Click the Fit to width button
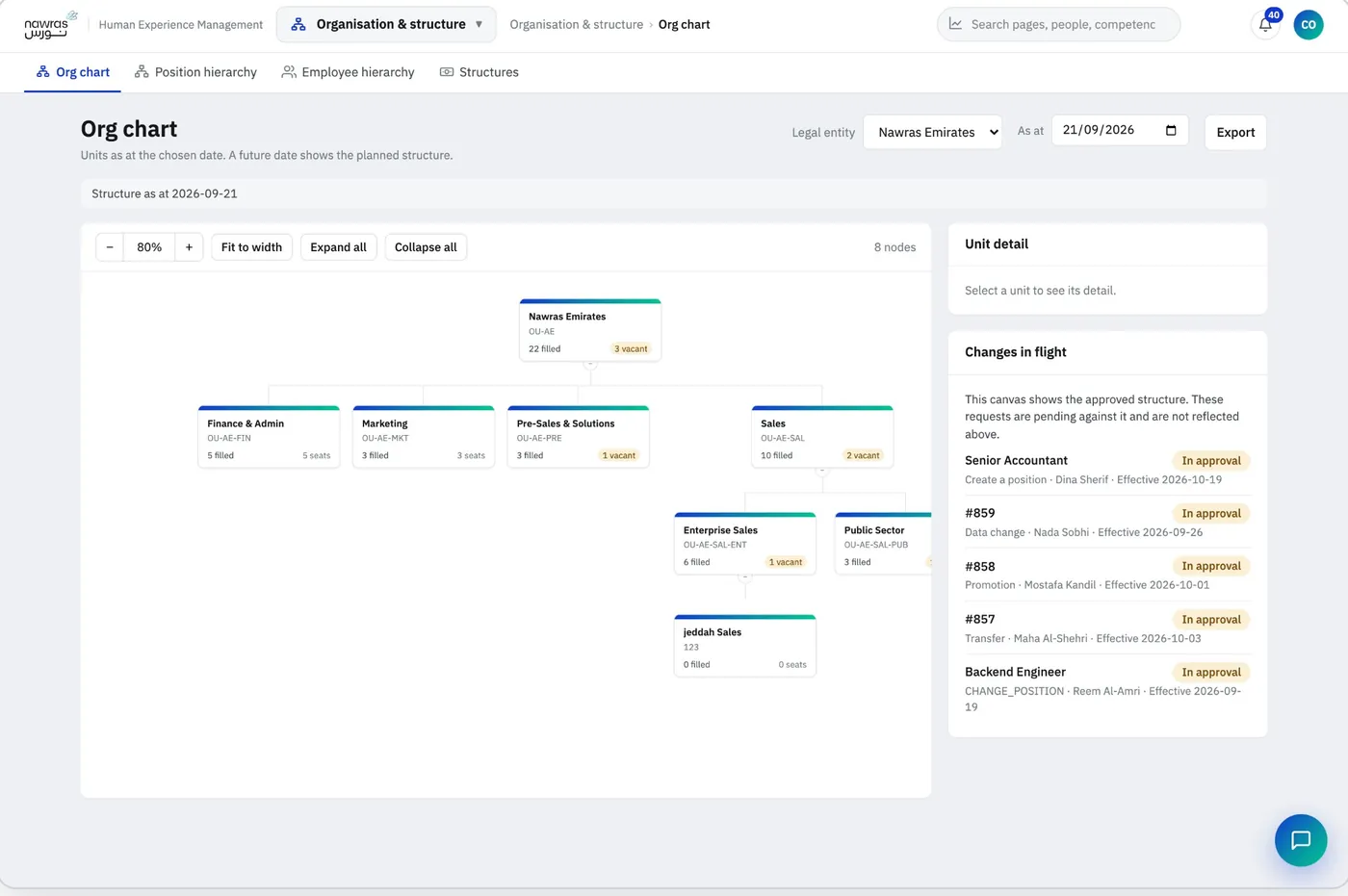 point(251,247)
